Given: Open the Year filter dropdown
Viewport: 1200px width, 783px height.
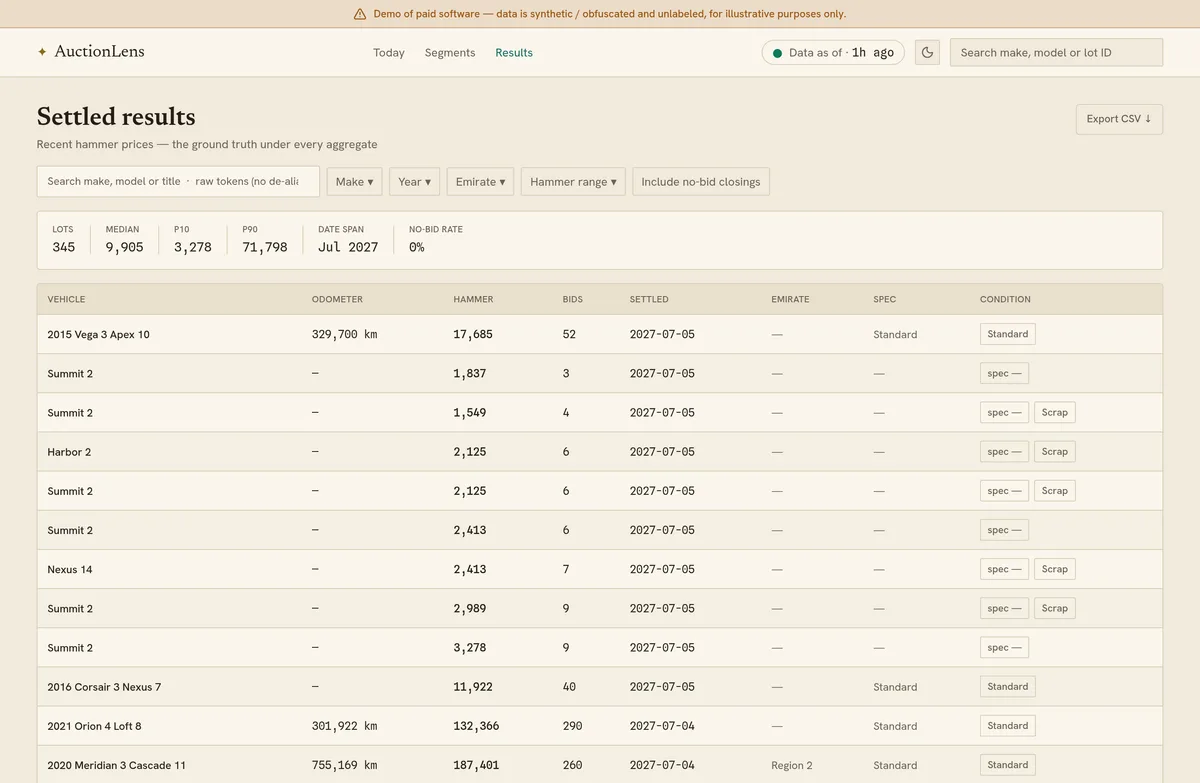Looking at the screenshot, I should pos(414,181).
